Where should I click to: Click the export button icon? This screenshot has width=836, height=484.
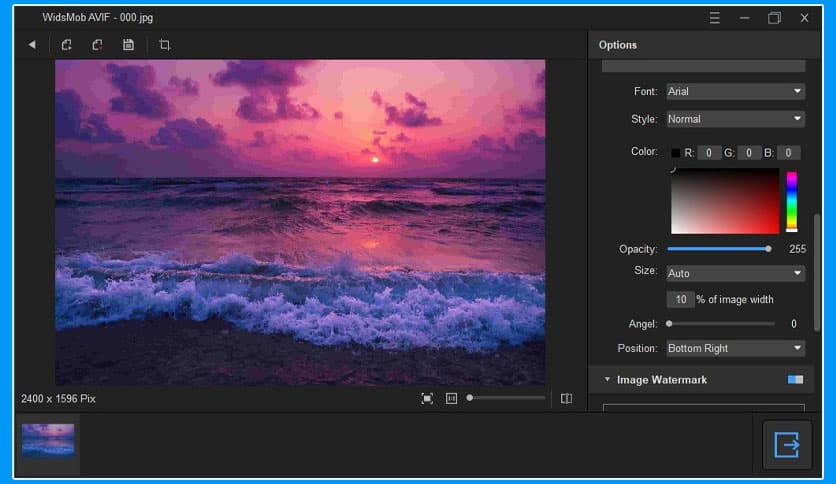point(787,445)
